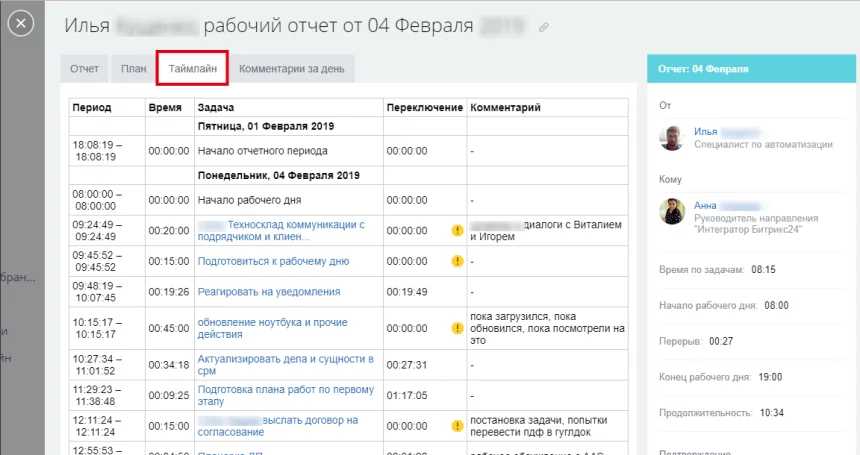Click the copy link icon beside the report title
This screenshot has height=455, width=860.
pyautogui.click(x=544, y=28)
